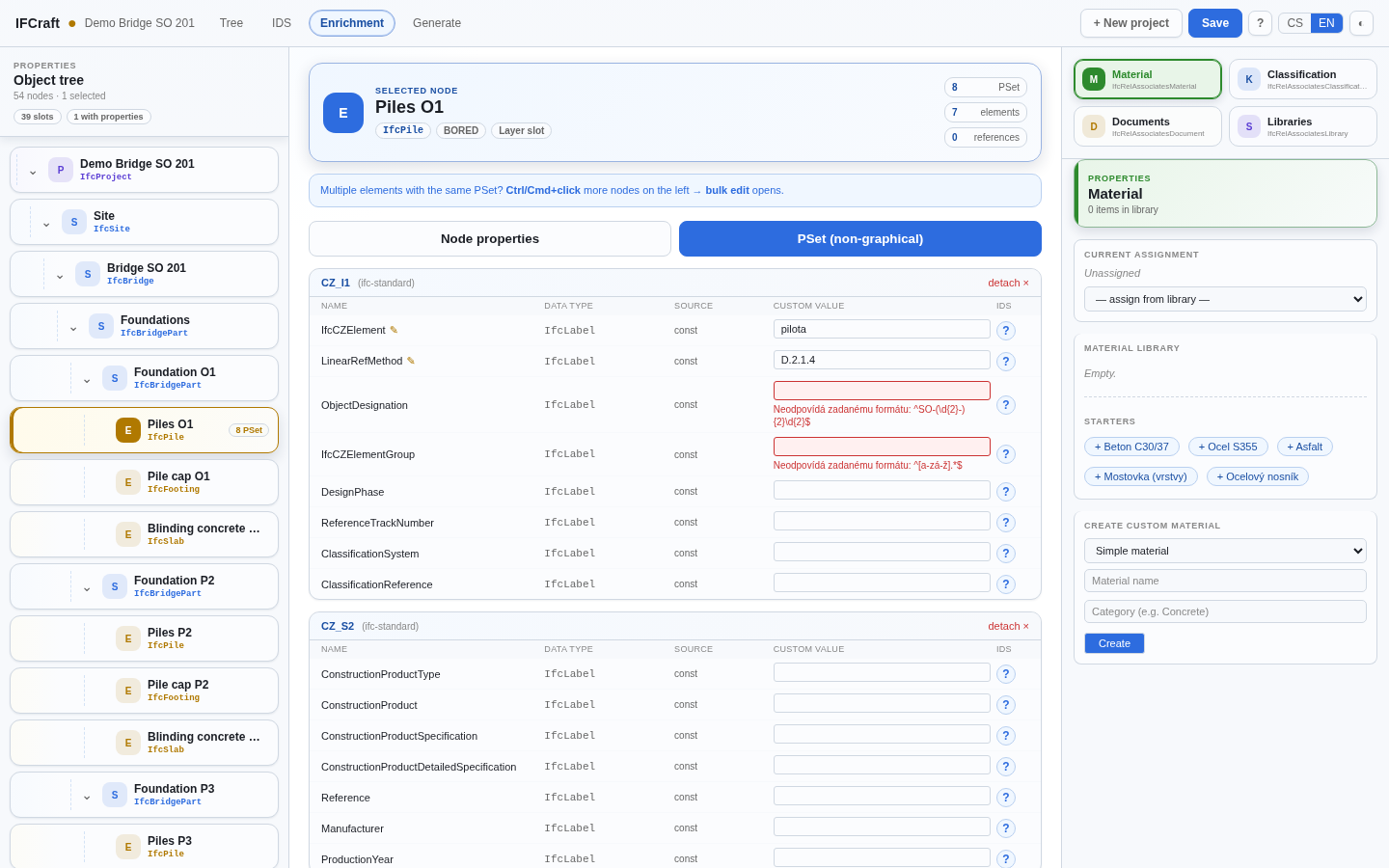
Task: Click the pencil icon beside IfcCZElement
Action: [x=394, y=330]
